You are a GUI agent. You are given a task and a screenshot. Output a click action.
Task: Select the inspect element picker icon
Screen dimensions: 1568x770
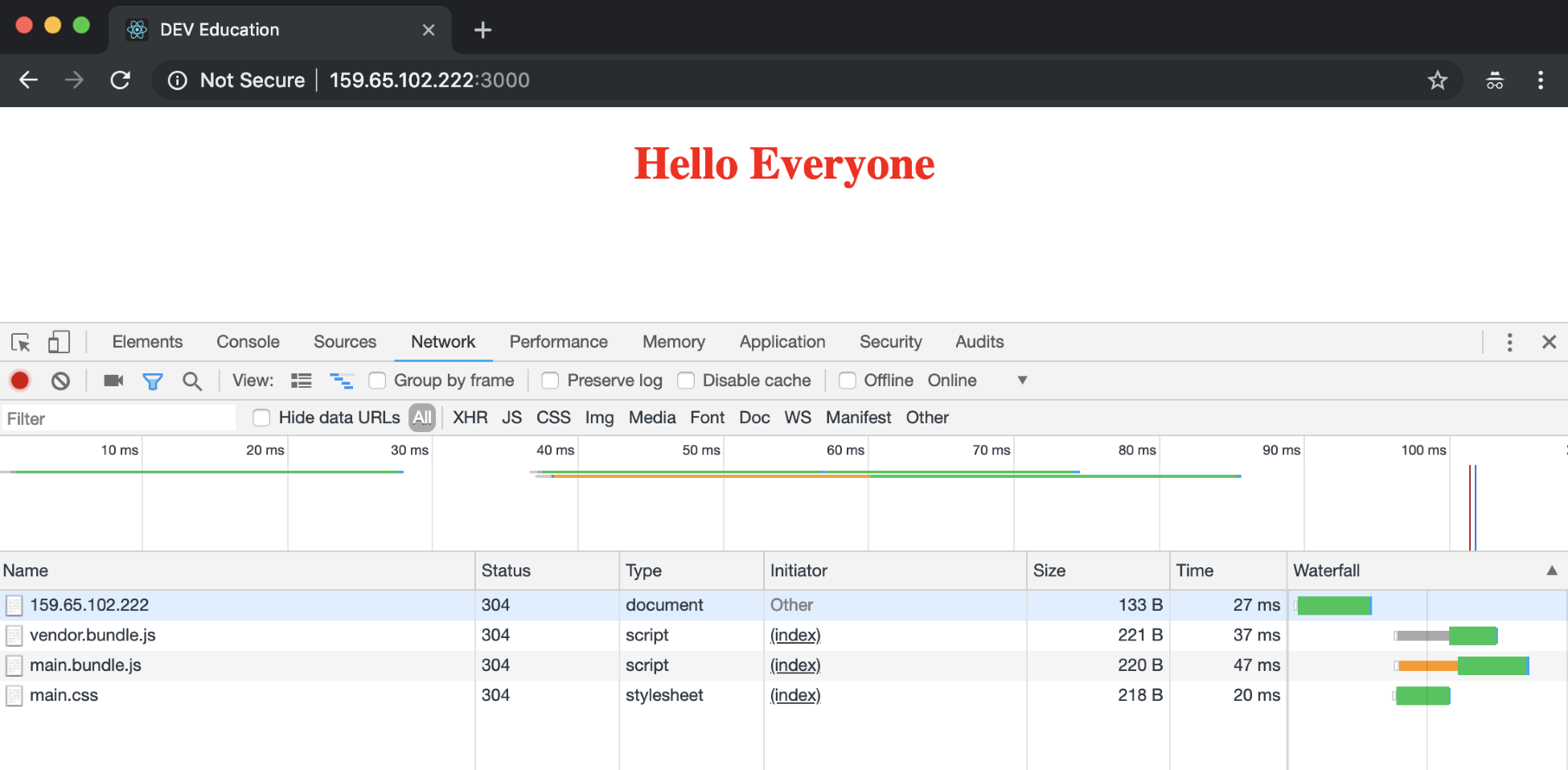(21, 342)
